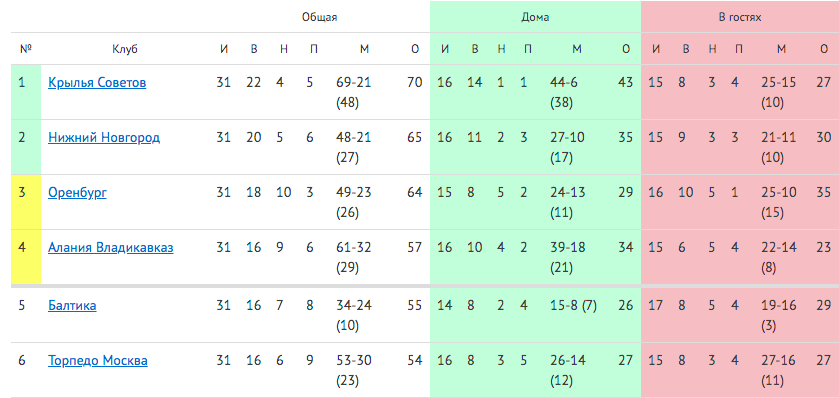Click Балтика home goals cell 15-8 (7)
The width and height of the screenshot is (839, 398).
[x=573, y=305]
